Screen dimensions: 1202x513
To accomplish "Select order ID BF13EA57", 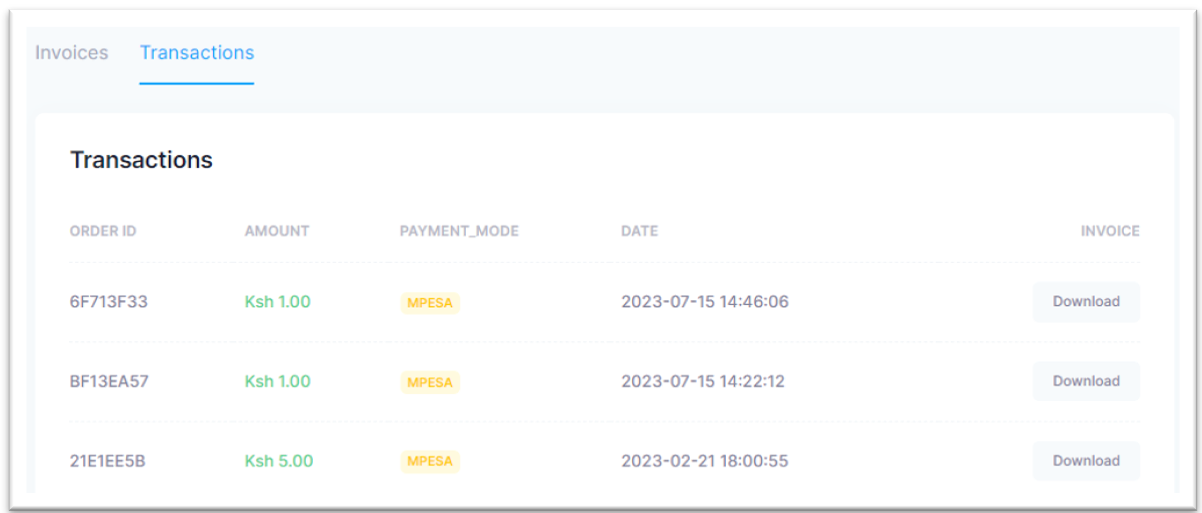I will click(109, 381).
